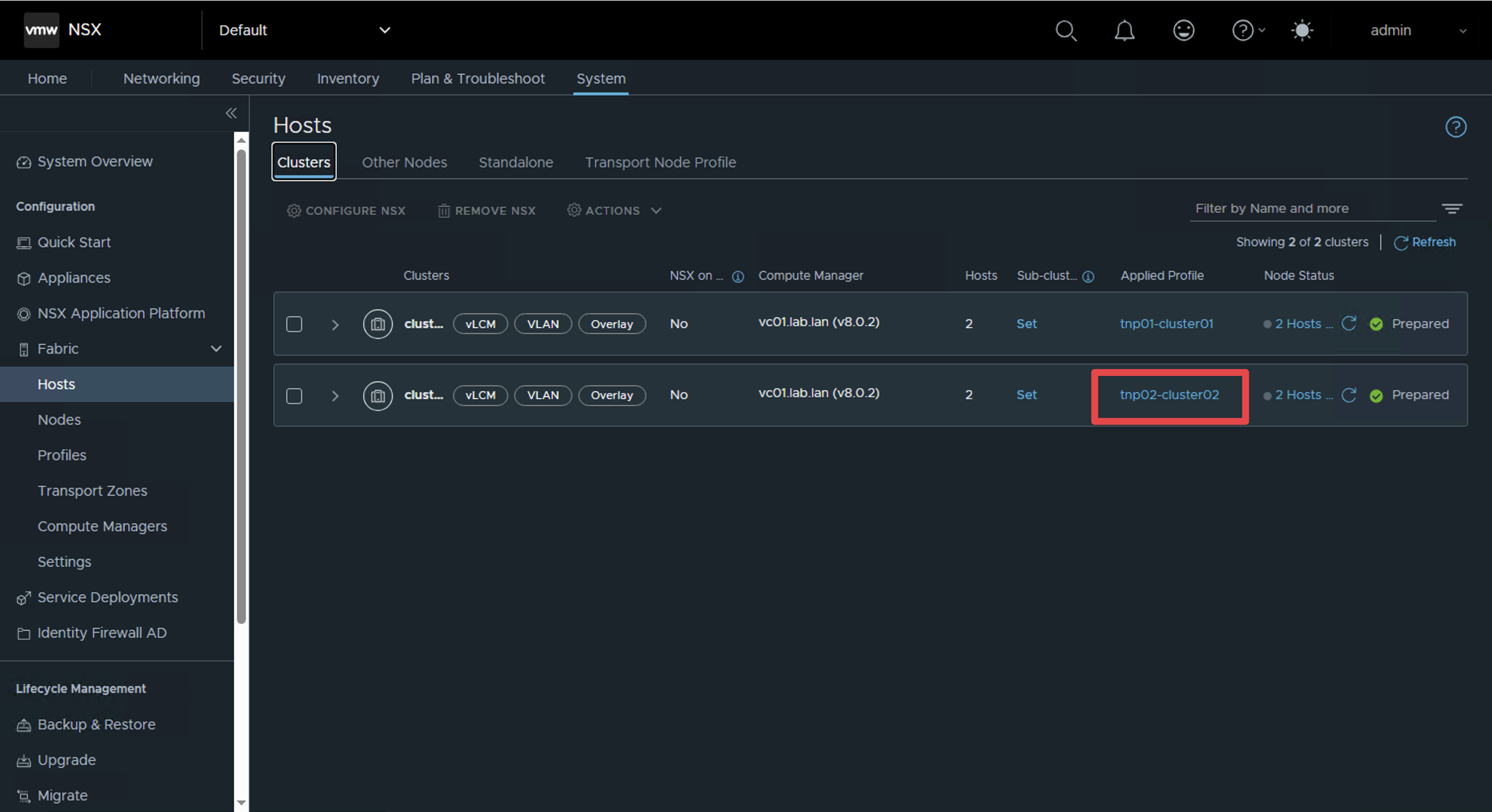Screen dimensions: 1492x812
Task: Click the NSX on info tooltip icon
Action: coord(738,276)
